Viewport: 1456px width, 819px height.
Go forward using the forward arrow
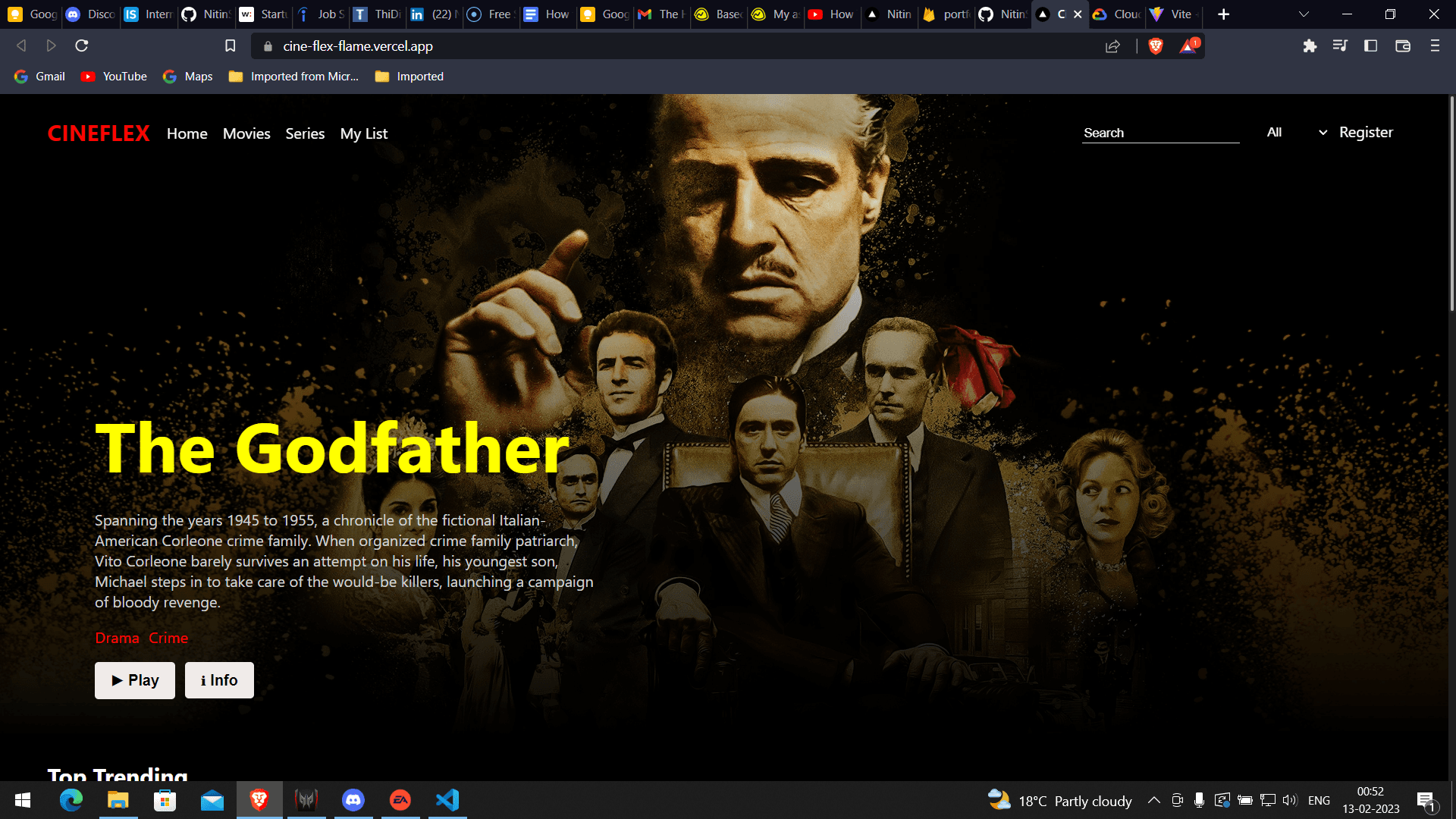pos(52,46)
